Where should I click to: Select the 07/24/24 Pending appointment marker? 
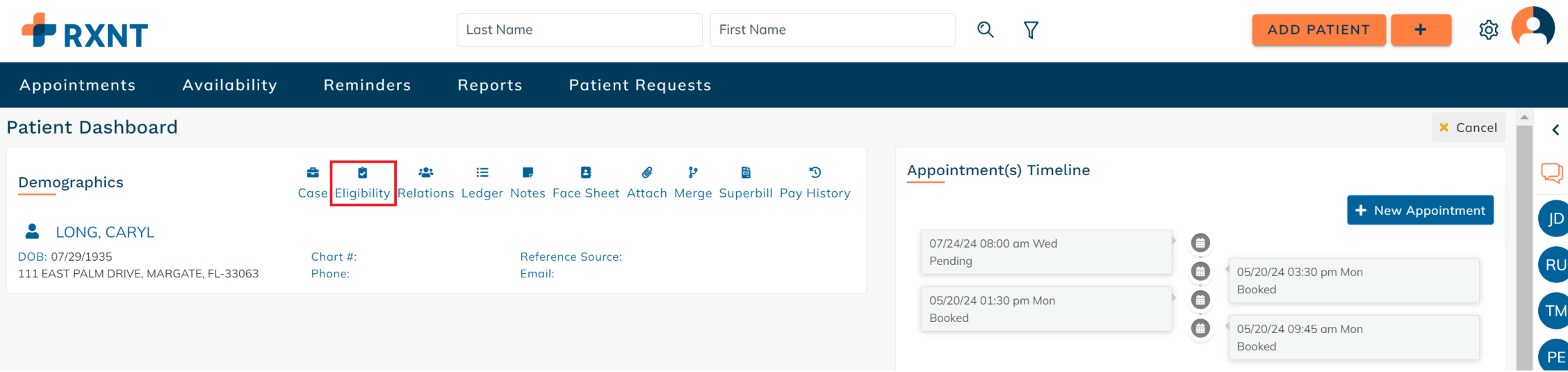1200,243
